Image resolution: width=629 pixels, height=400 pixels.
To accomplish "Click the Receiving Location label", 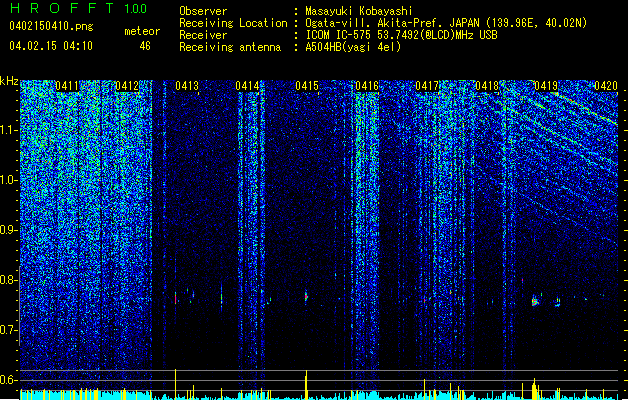I will point(233,23).
